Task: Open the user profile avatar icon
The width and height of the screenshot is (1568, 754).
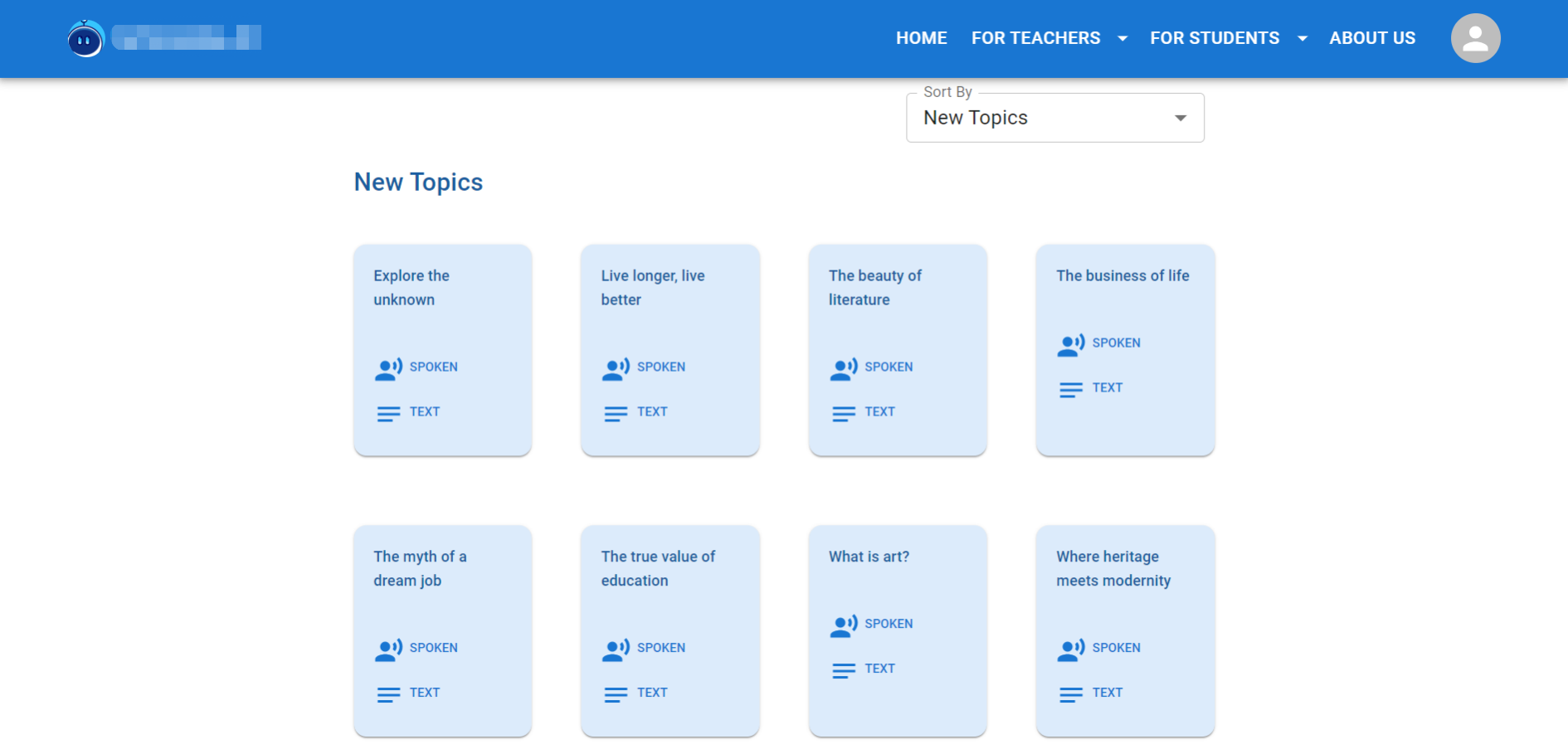Action: pyautogui.click(x=1475, y=38)
